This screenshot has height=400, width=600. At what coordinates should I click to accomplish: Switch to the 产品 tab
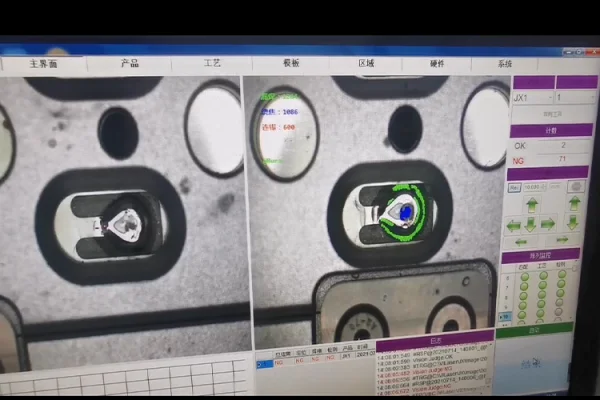[x=130, y=63]
